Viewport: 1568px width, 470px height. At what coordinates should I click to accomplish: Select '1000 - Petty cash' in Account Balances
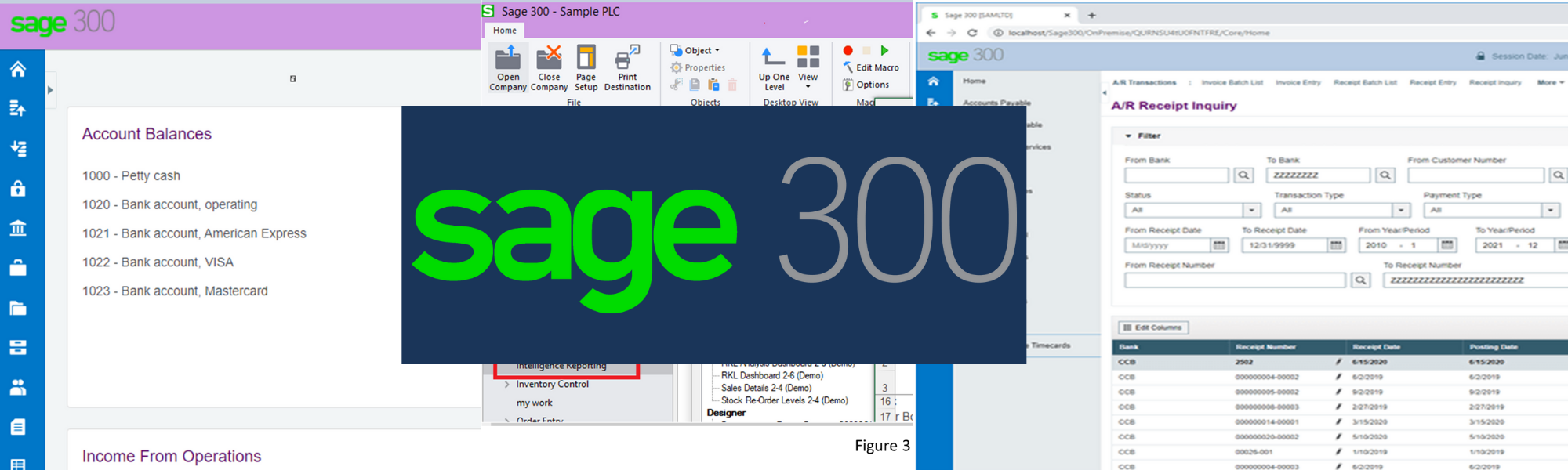click(131, 175)
